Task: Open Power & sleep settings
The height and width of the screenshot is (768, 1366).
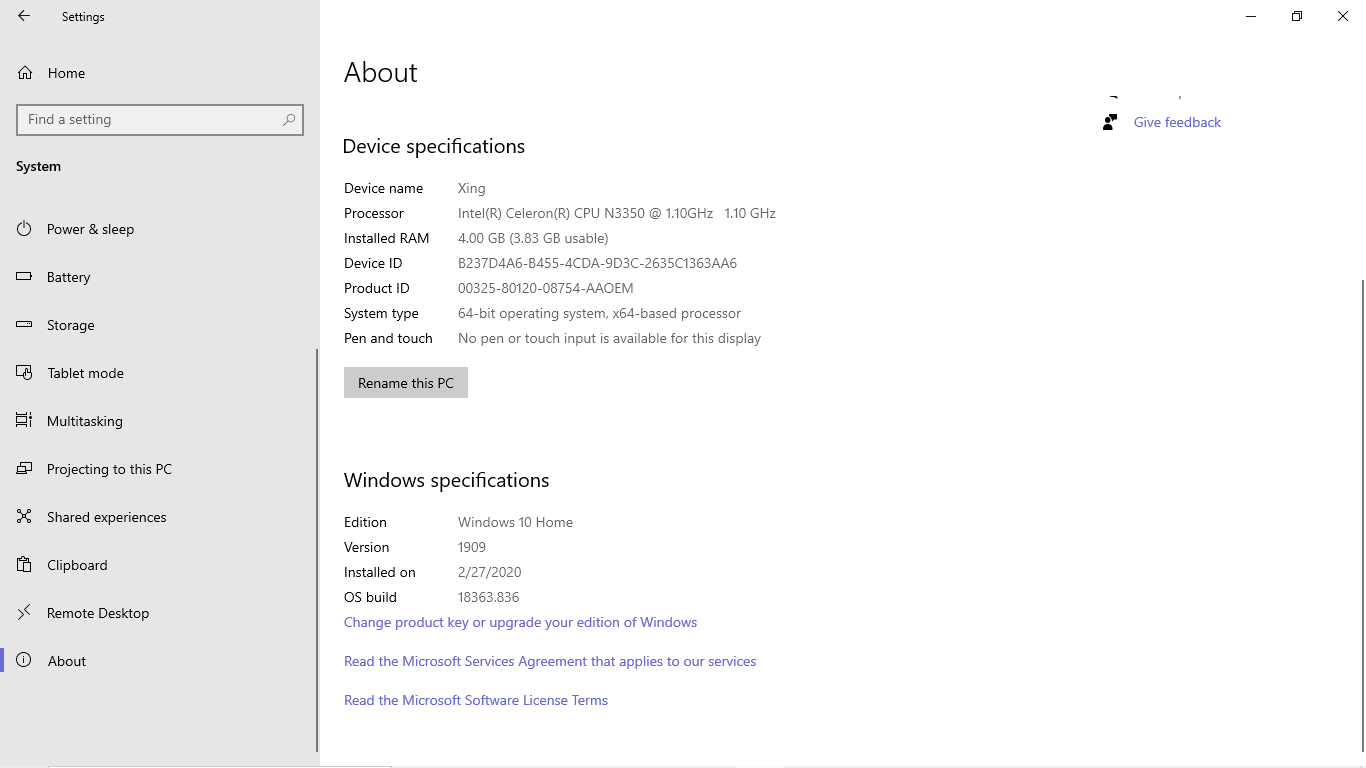Action: click(x=158, y=229)
